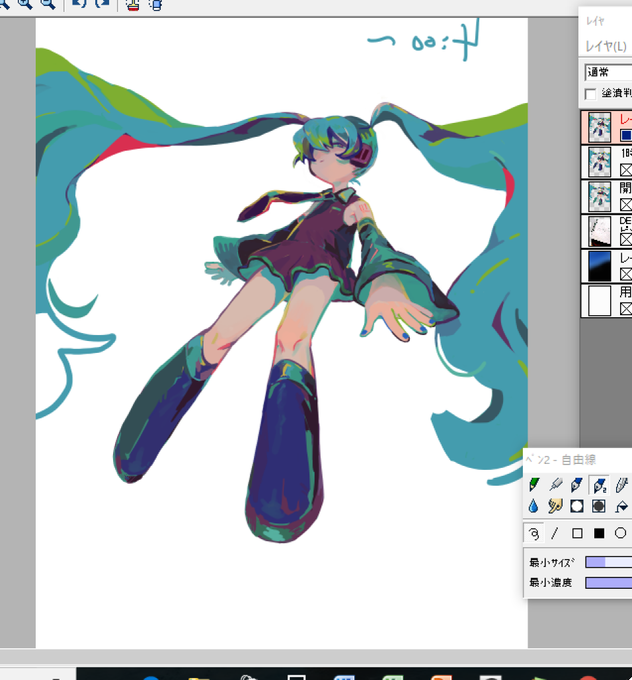Adjust the 最小サイズ slider
Viewport: 632px width, 680px height.
coord(608,562)
